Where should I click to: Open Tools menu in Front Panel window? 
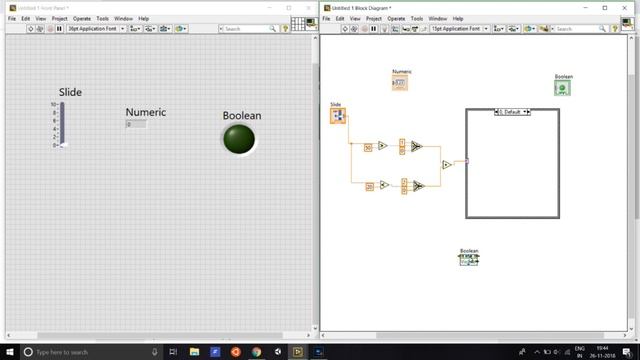[102, 19]
